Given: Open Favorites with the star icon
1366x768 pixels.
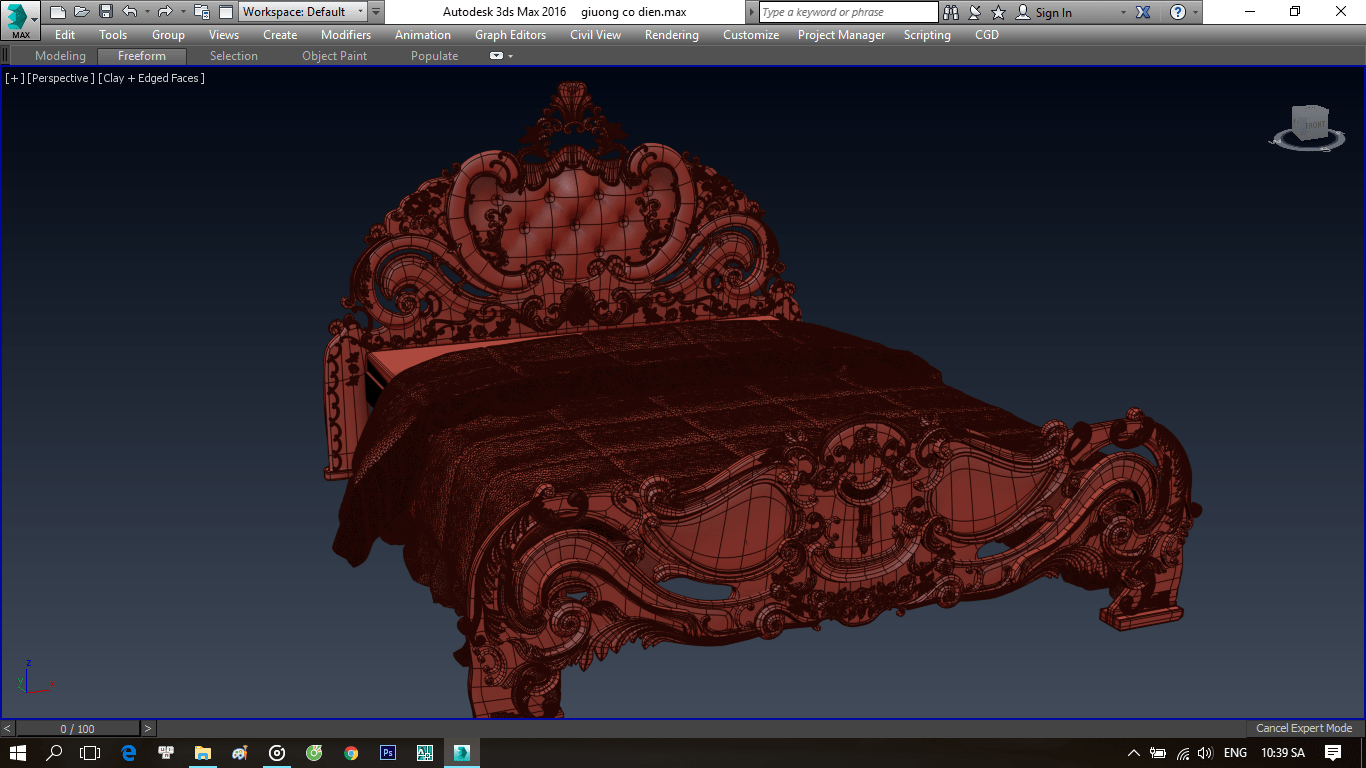Looking at the screenshot, I should (998, 12).
